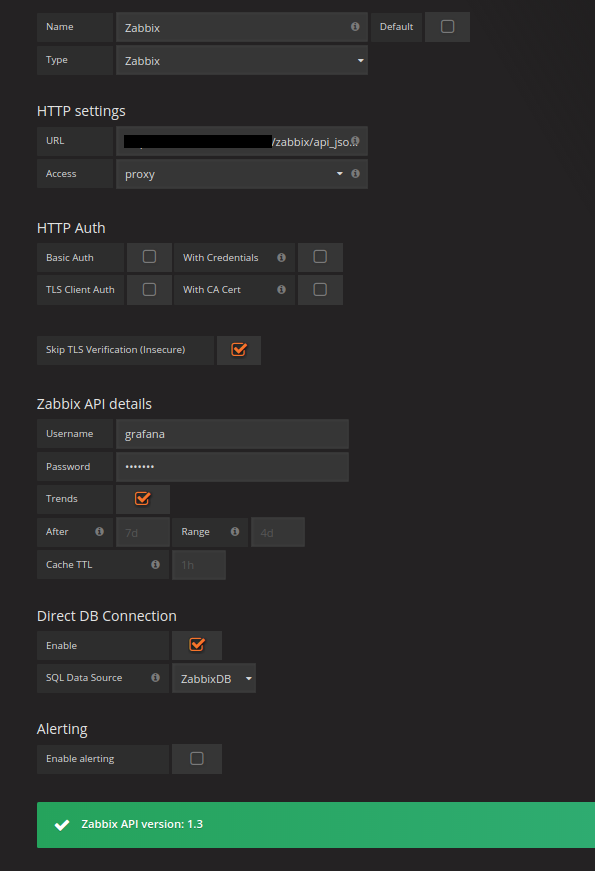Click the info icon next to After

(x=99, y=531)
